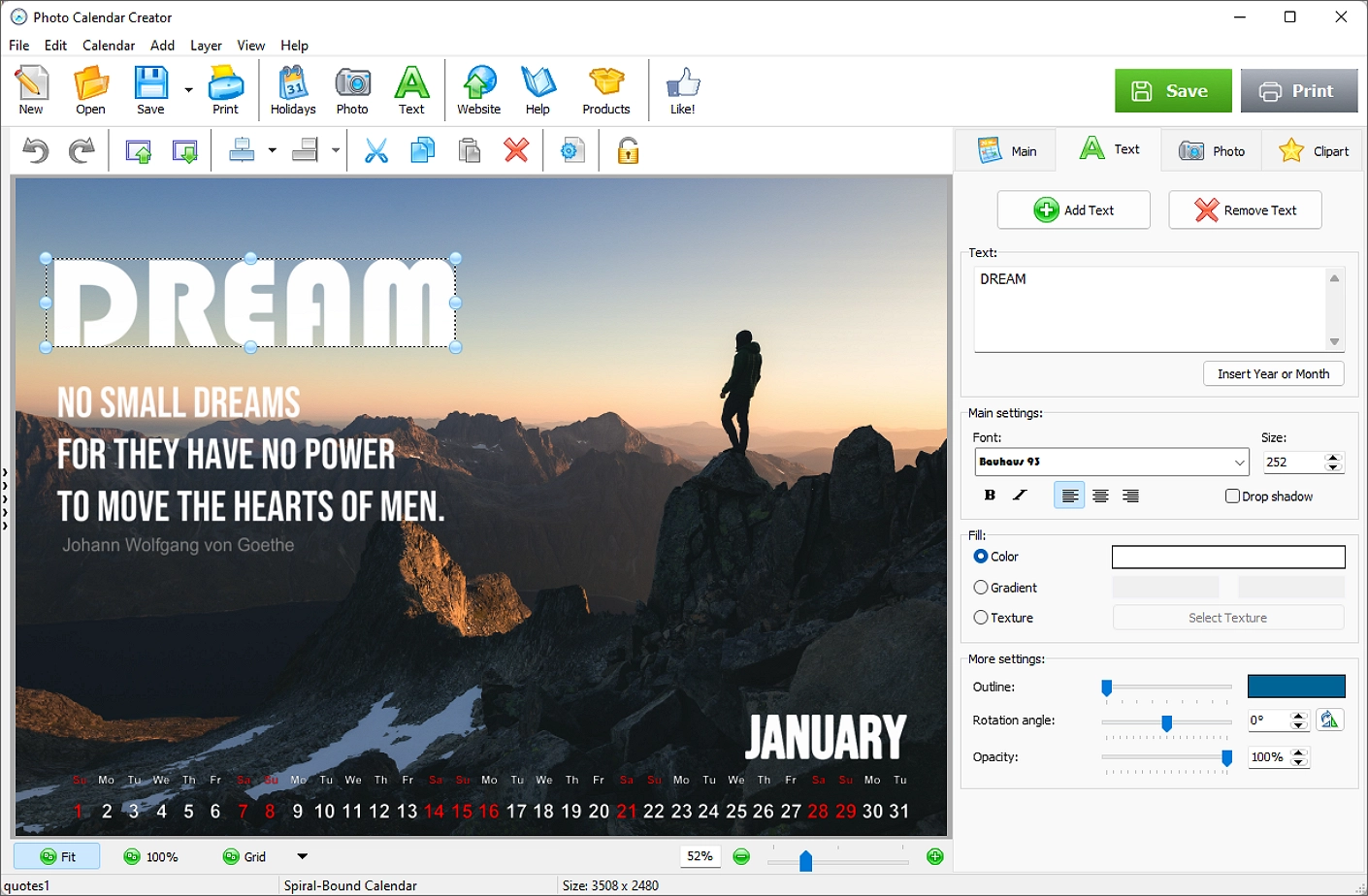This screenshot has width=1368, height=896.
Task: Expand the Grid options dropdown arrow
Action: [x=302, y=856]
